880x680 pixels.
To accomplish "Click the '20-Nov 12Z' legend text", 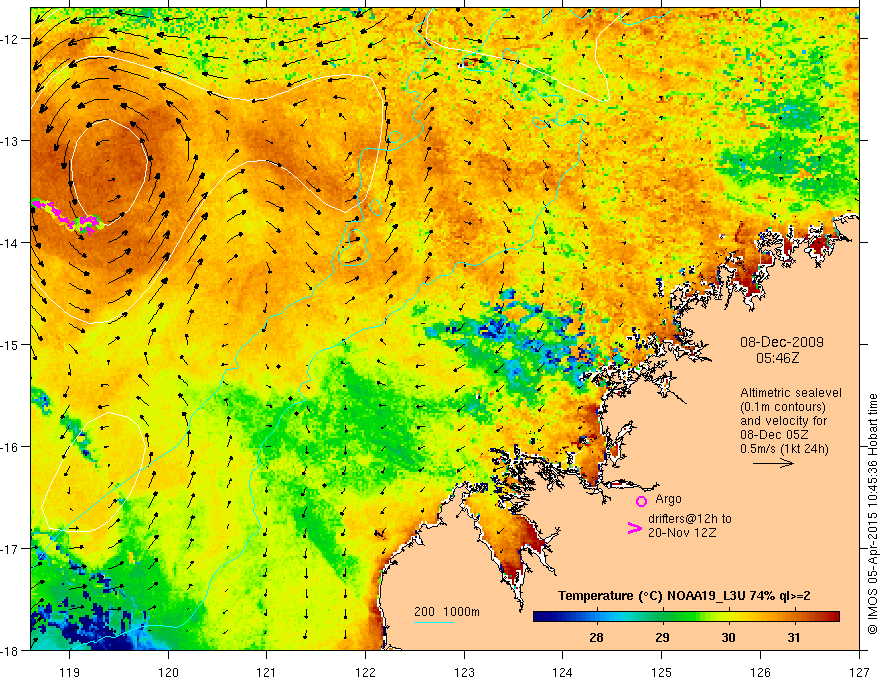I will click(x=682, y=533).
